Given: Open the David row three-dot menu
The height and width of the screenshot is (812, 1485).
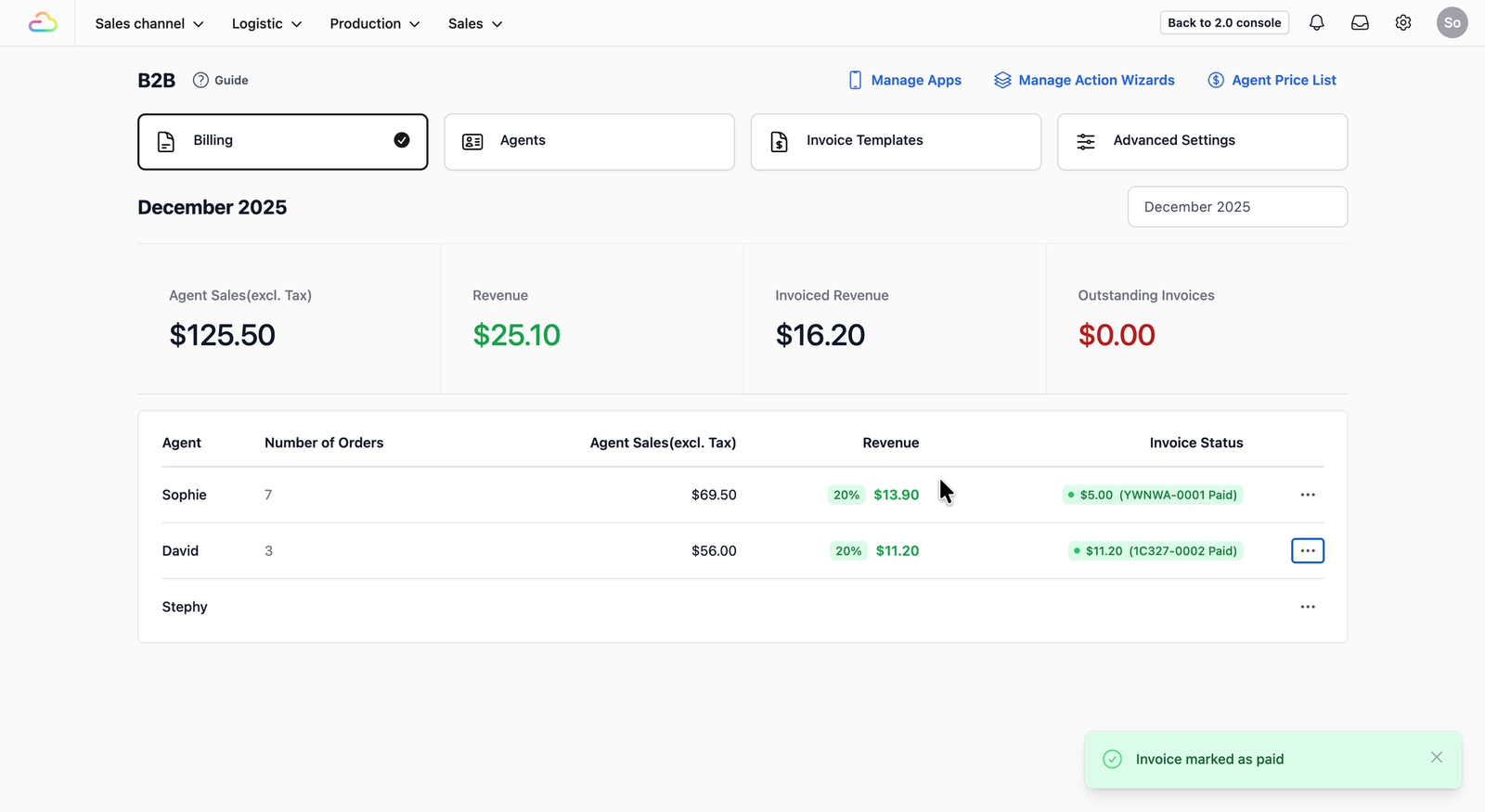Looking at the screenshot, I should [x=1308, y=550].
